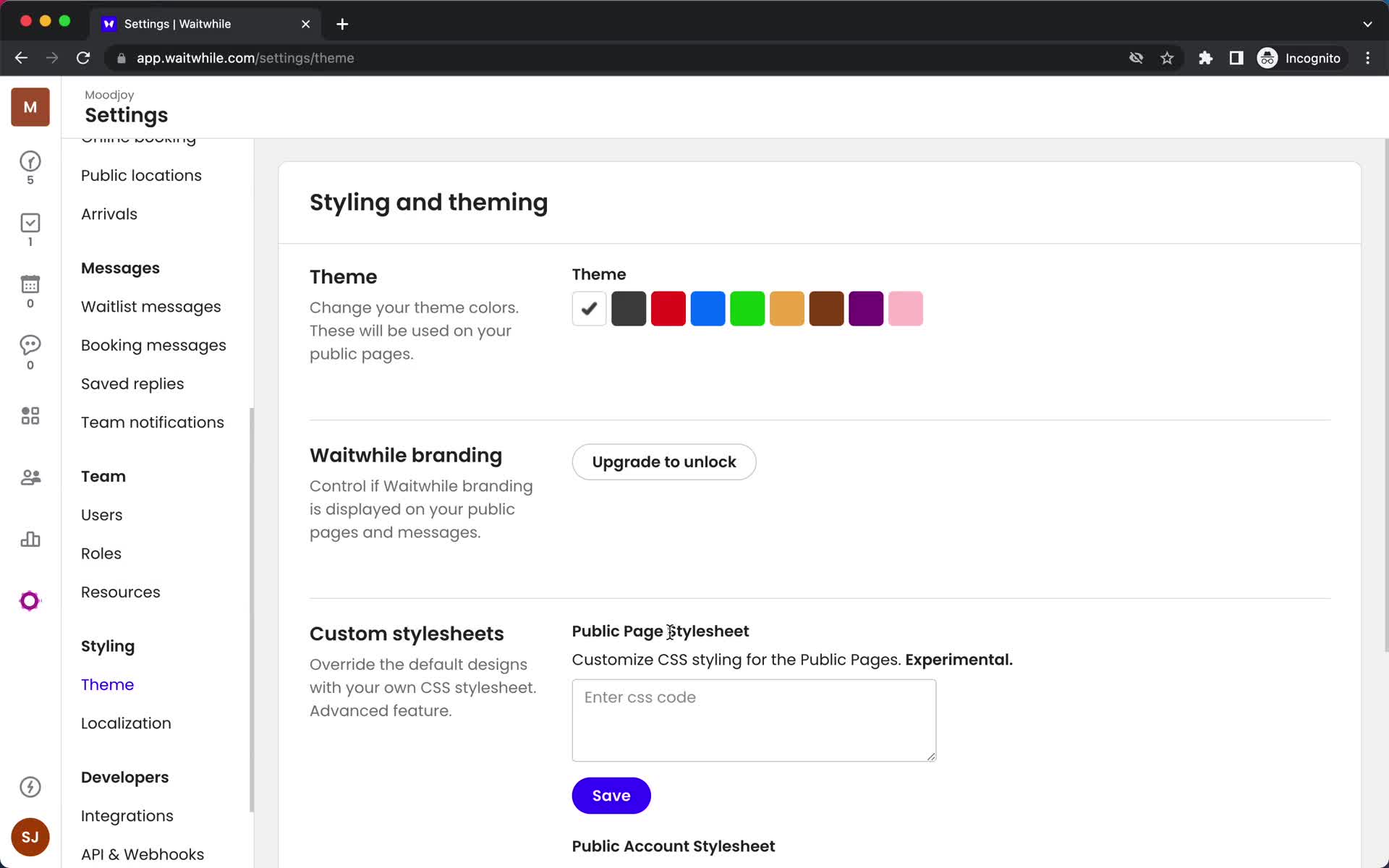1389x868 pixels.
Task: Open Localization settings page
Action: [x=126, y=723]
